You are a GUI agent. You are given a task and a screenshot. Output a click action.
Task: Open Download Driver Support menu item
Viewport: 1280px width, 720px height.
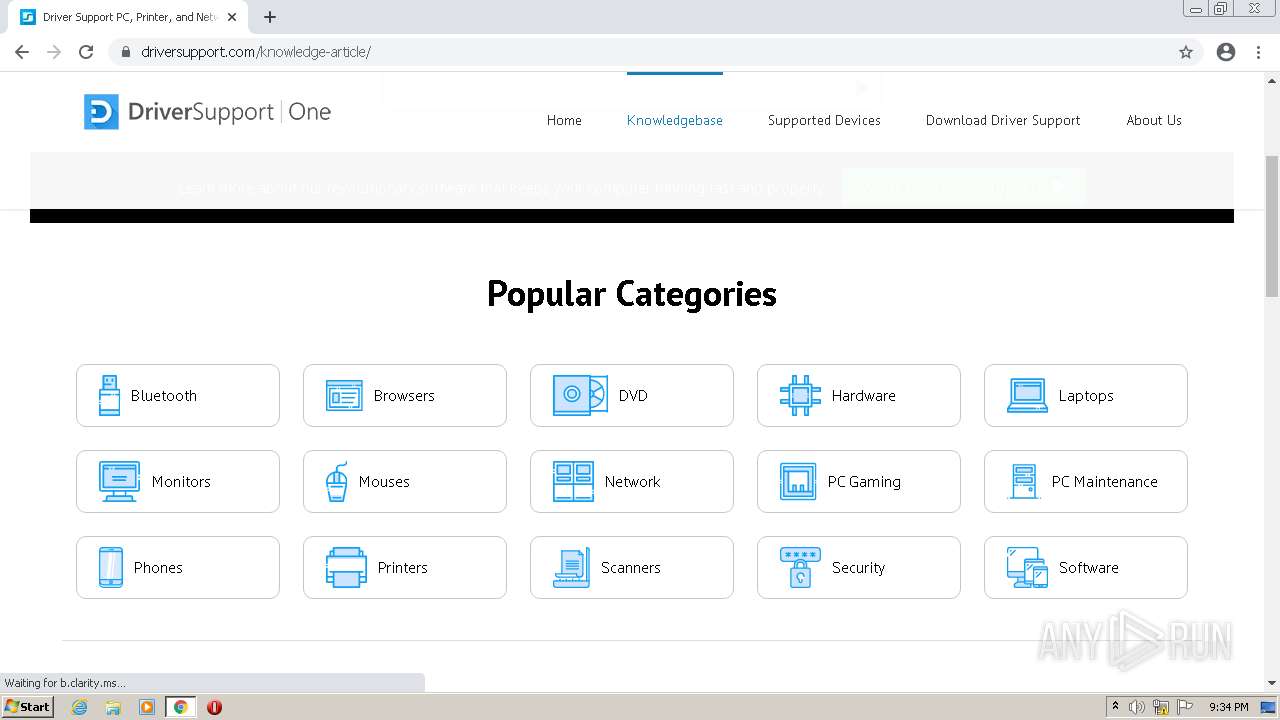(x=1003, y=120)
